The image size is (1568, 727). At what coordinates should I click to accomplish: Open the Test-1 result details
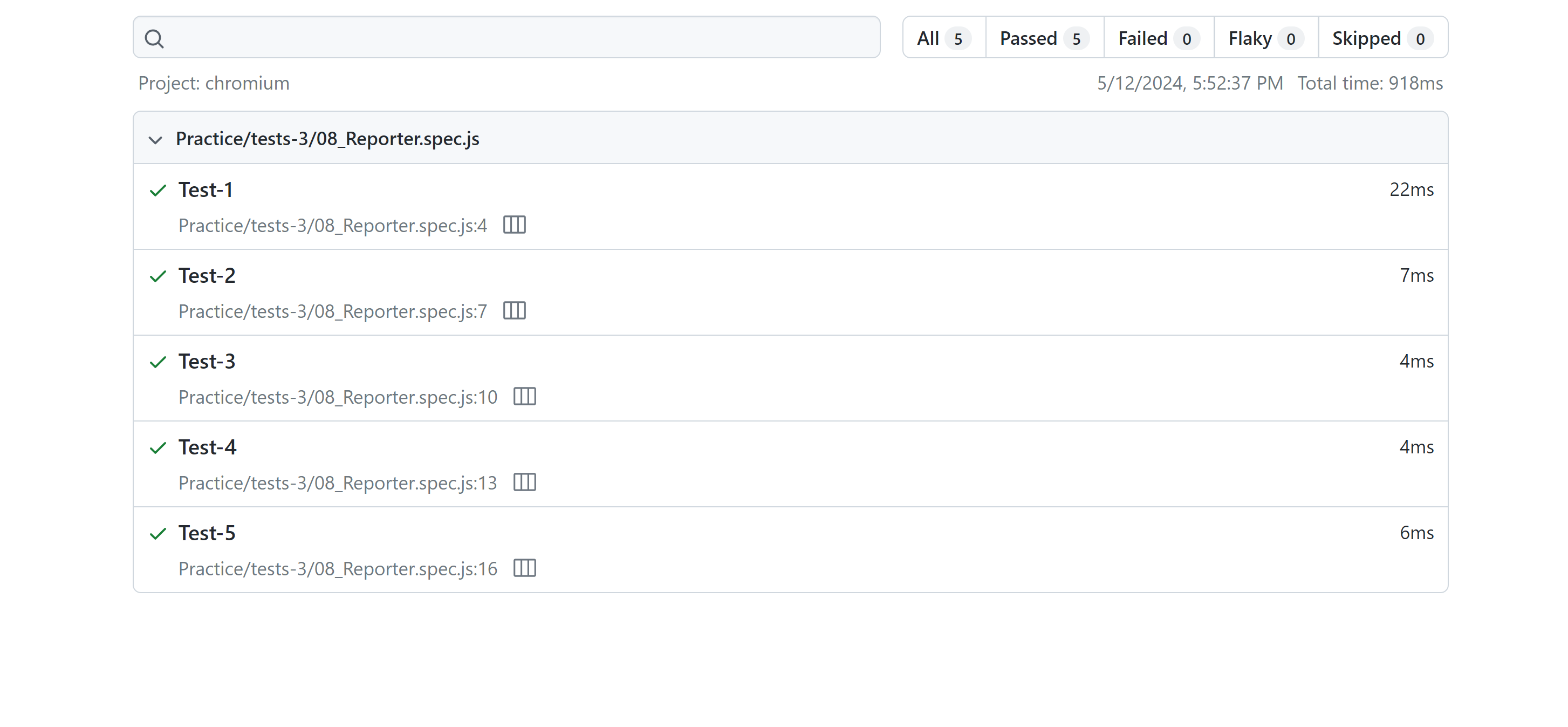pyautogui.click(x=206, y=190)
